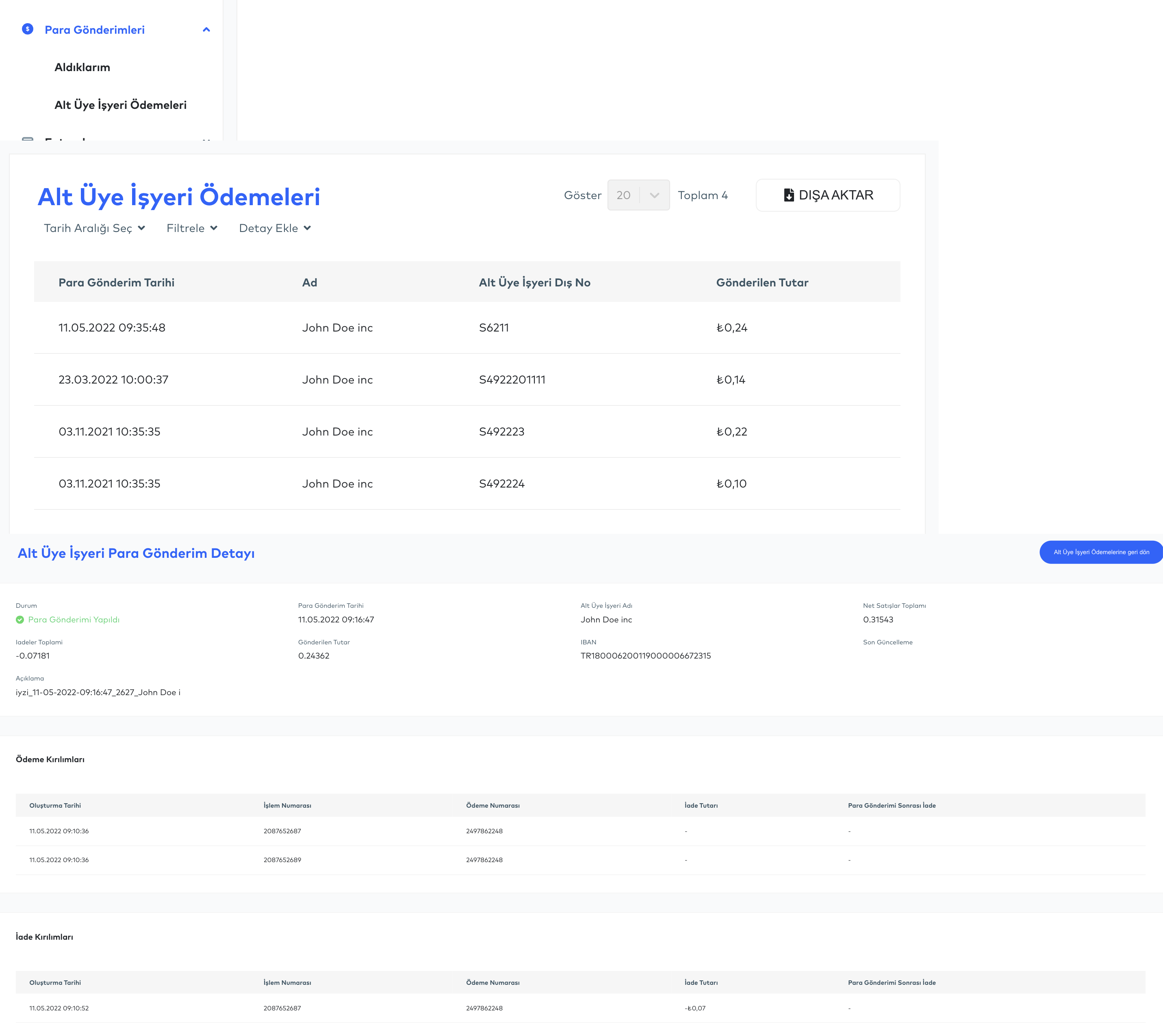The width and height of the screenshot is (1163, 1036).
Task: Expand the Detay Ekle dropdown
Action: coord(275,228)
